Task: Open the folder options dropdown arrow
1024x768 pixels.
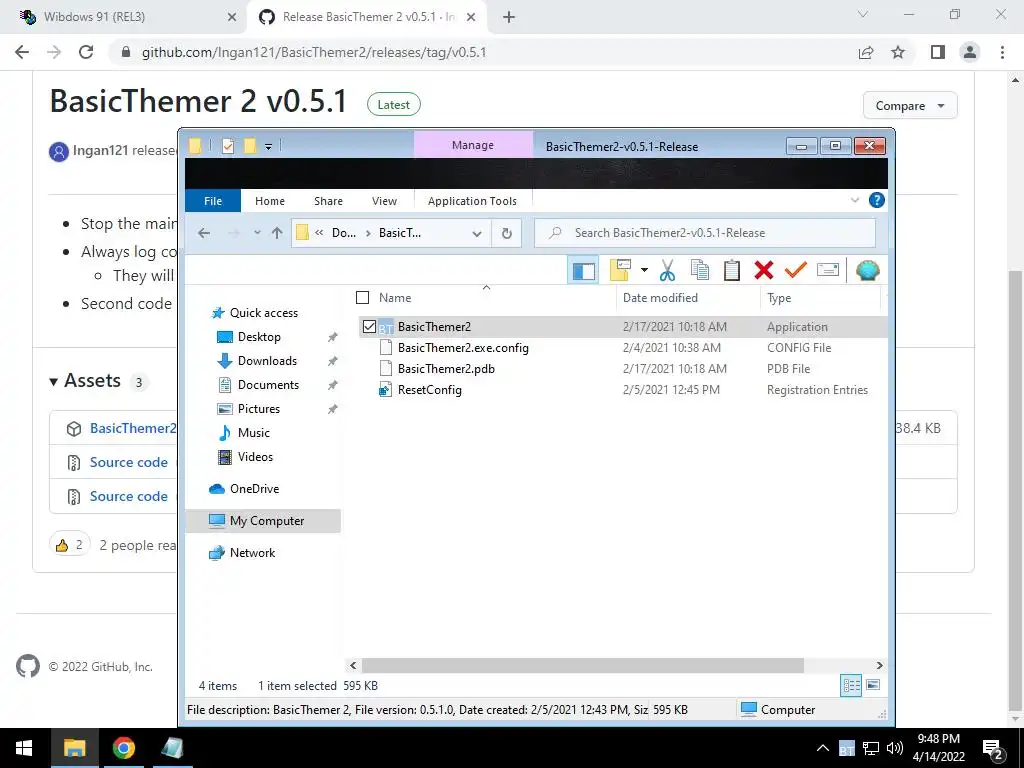Action: click(644, 270)
